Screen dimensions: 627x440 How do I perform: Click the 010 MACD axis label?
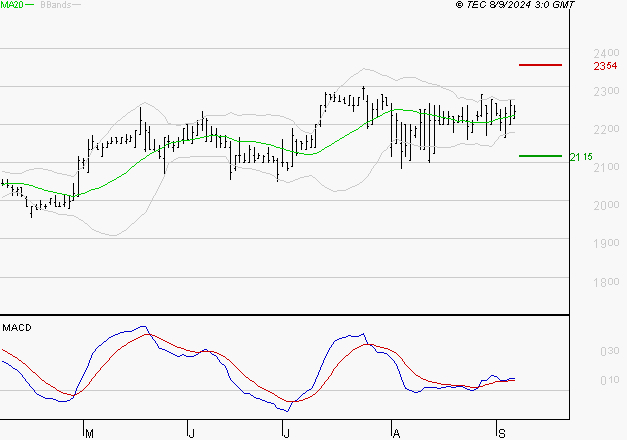(x=610, y=380)
